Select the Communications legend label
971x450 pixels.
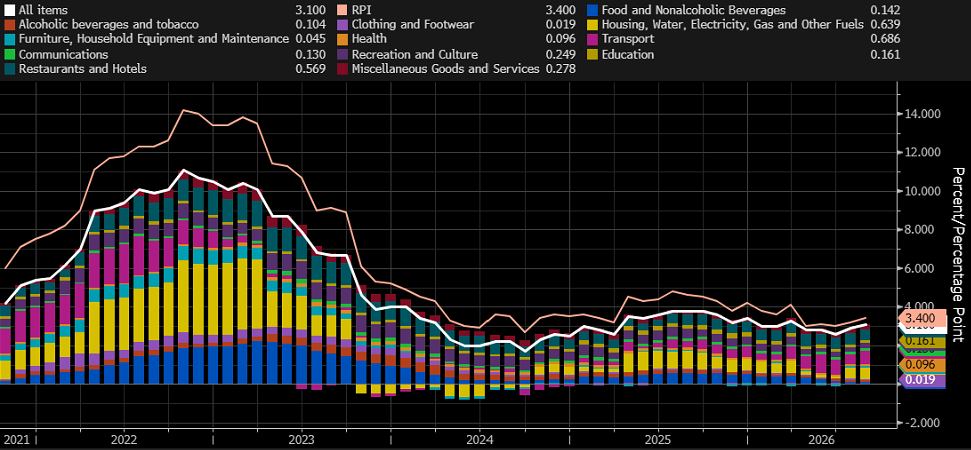(x=64, y=54)
